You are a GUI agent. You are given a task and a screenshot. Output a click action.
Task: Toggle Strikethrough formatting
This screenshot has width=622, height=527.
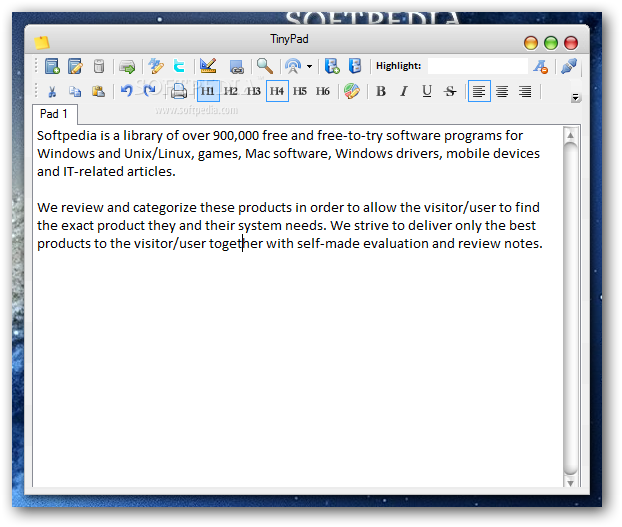(450, 91)
